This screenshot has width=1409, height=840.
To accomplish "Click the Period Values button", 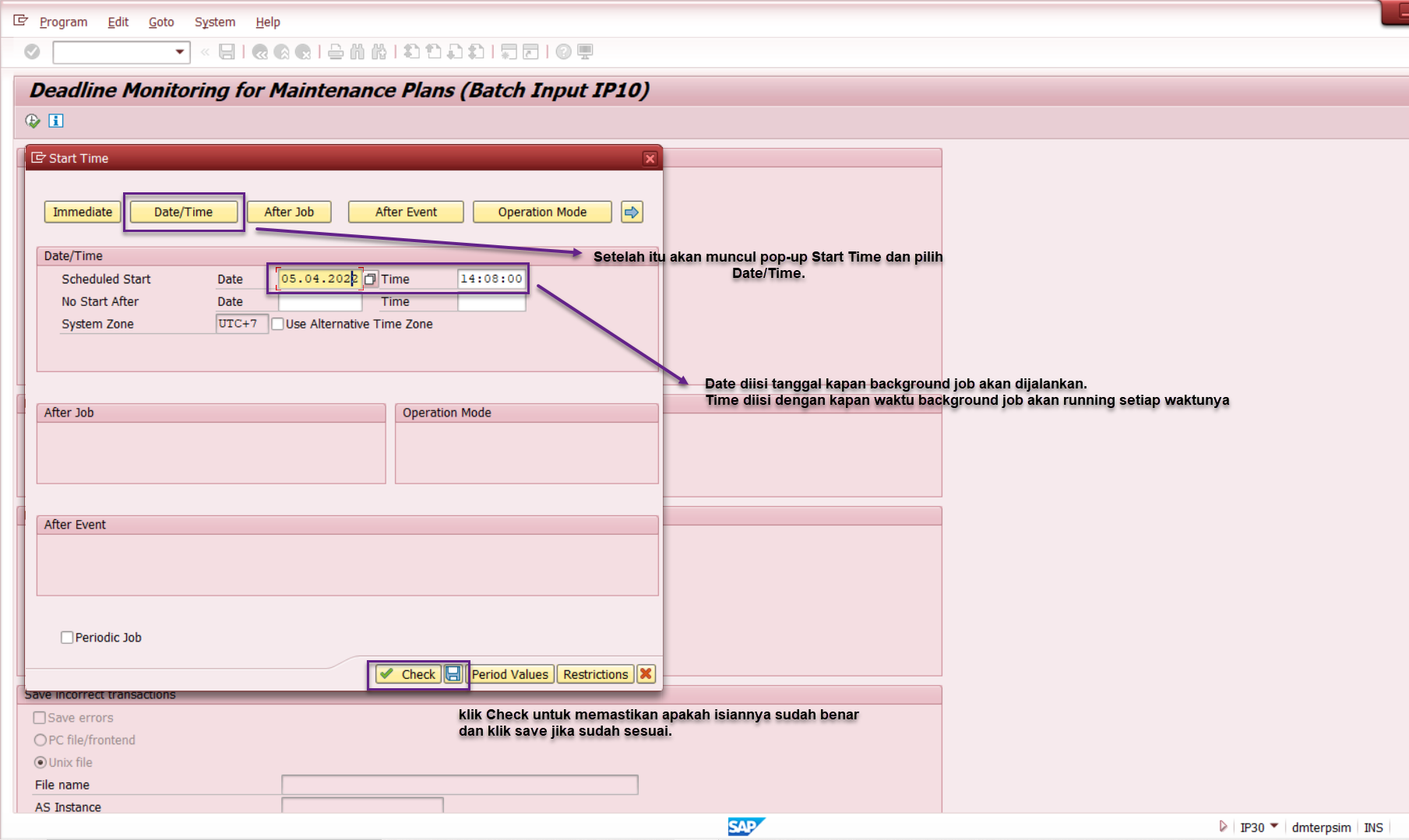I will click(x=510, y=674).
